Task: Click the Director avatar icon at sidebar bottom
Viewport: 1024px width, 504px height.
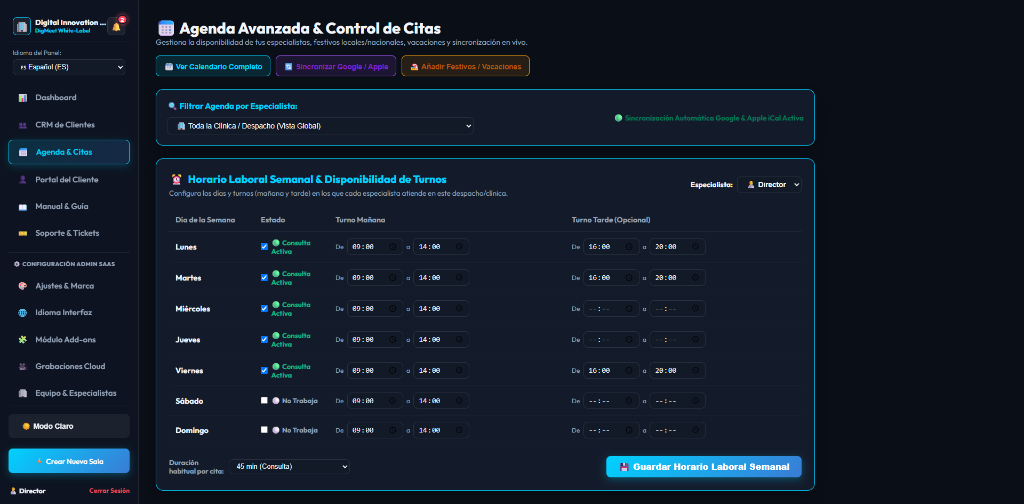Action: pos(13,491)
